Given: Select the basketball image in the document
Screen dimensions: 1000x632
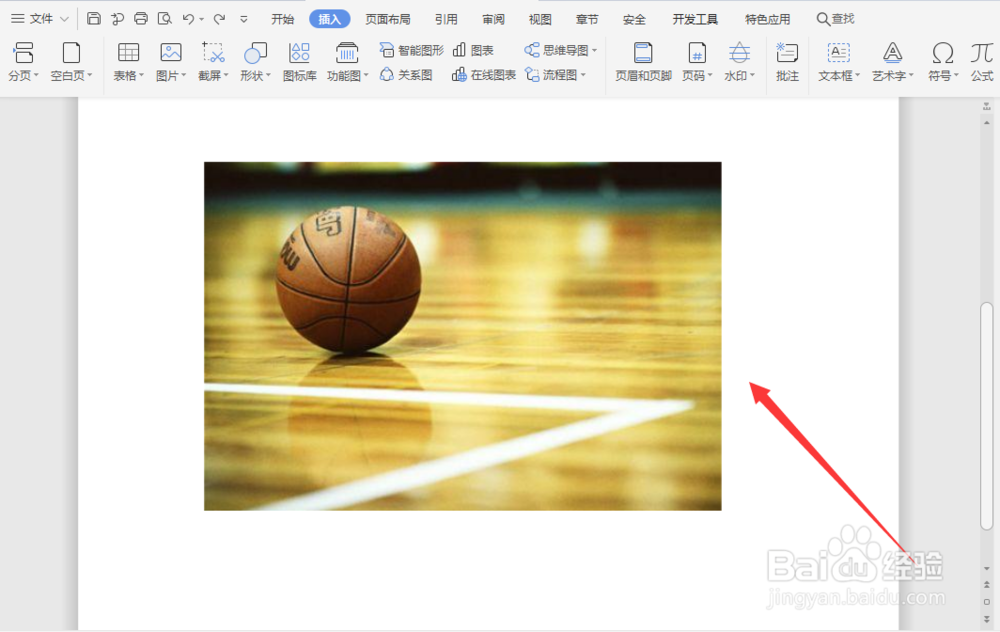Looking at the screenshot, I should tap(462, 335).
